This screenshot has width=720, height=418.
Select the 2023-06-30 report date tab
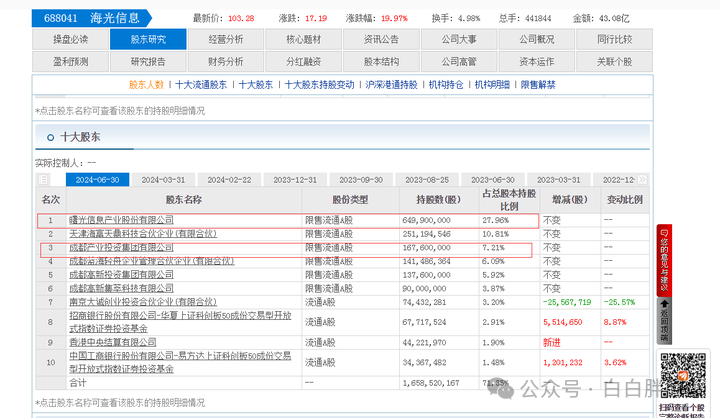point(493,180)
